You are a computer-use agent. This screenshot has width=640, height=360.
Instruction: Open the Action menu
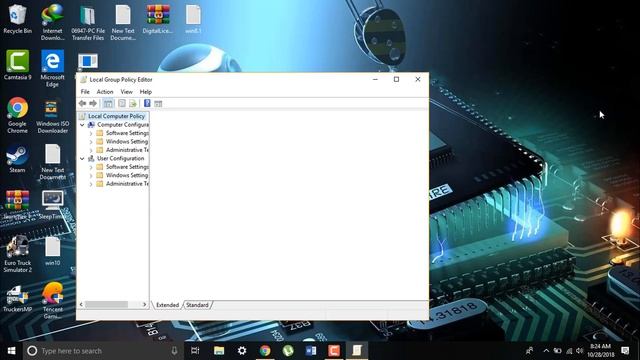(105, 92)
